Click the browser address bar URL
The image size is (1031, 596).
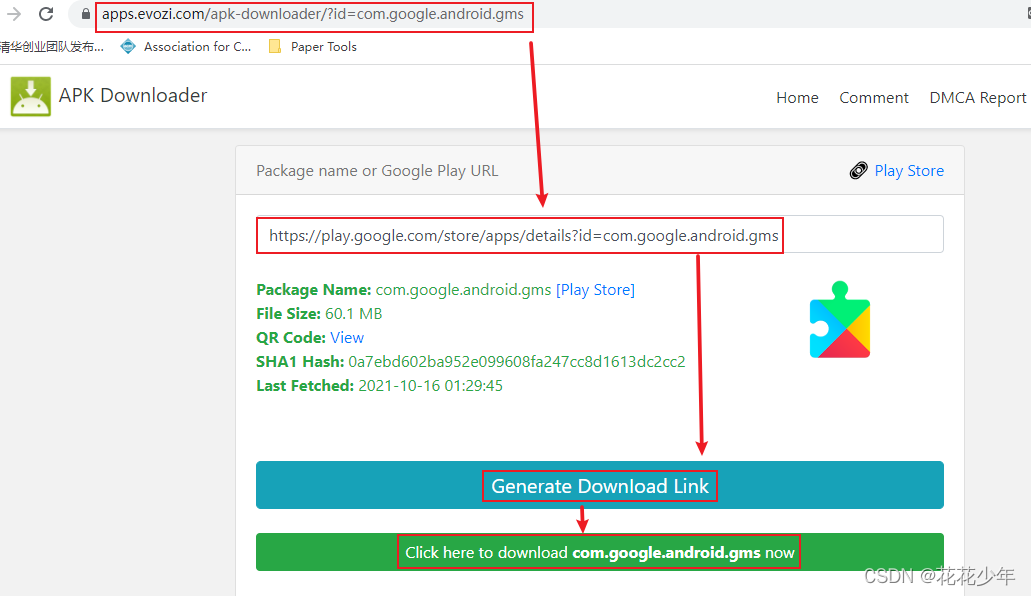click(313, 14)
